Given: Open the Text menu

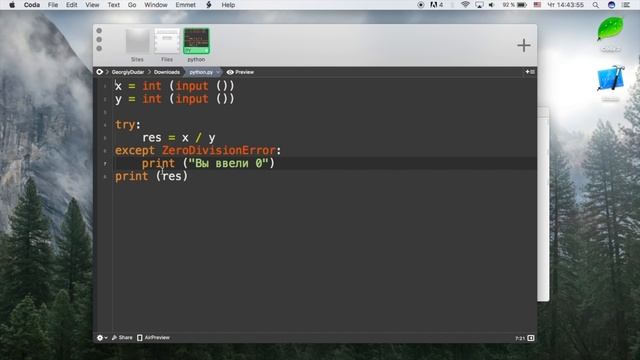Looking at the screenshot, I should click(x=113, y=5).
